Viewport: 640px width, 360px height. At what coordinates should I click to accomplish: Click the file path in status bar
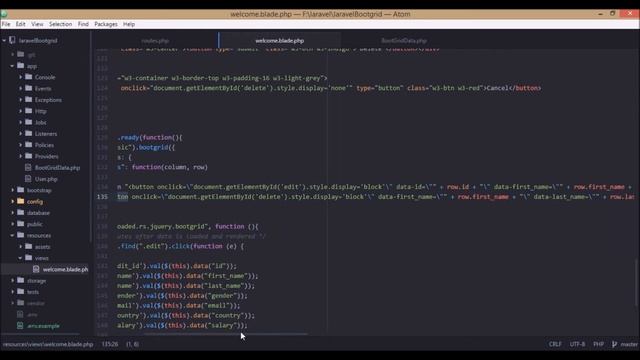pos(48,344)
